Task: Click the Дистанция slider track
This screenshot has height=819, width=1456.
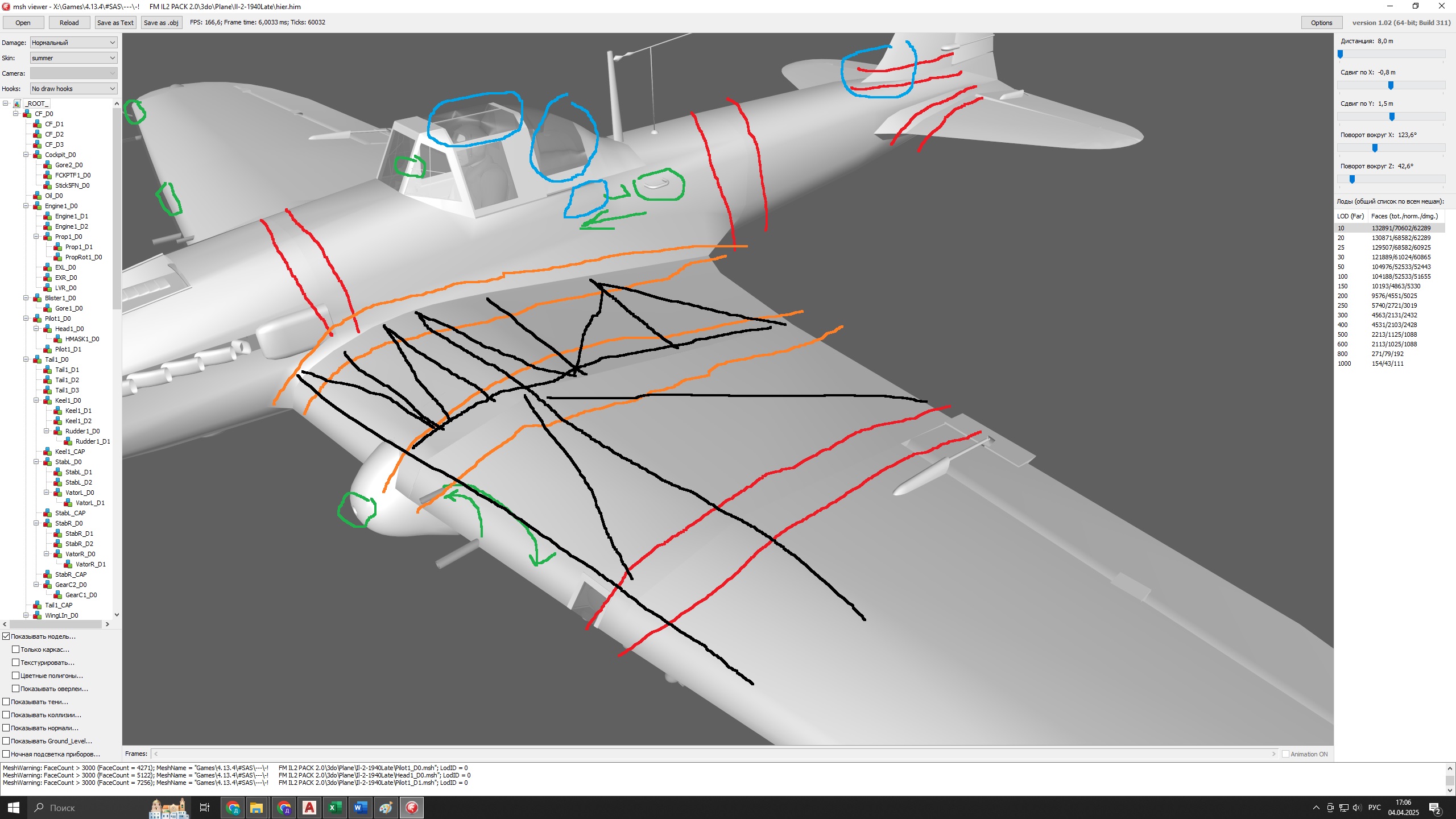Action: 1391,54
